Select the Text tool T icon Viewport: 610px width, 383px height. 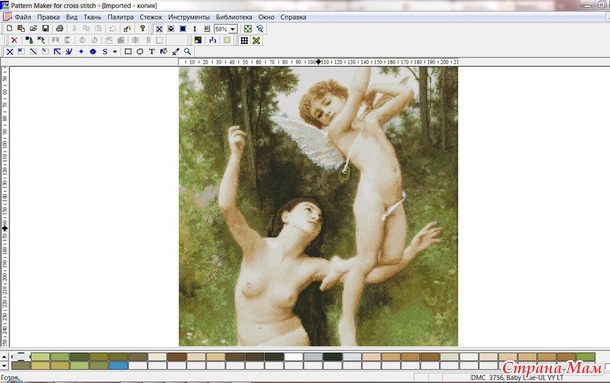(x=152, y=51)
